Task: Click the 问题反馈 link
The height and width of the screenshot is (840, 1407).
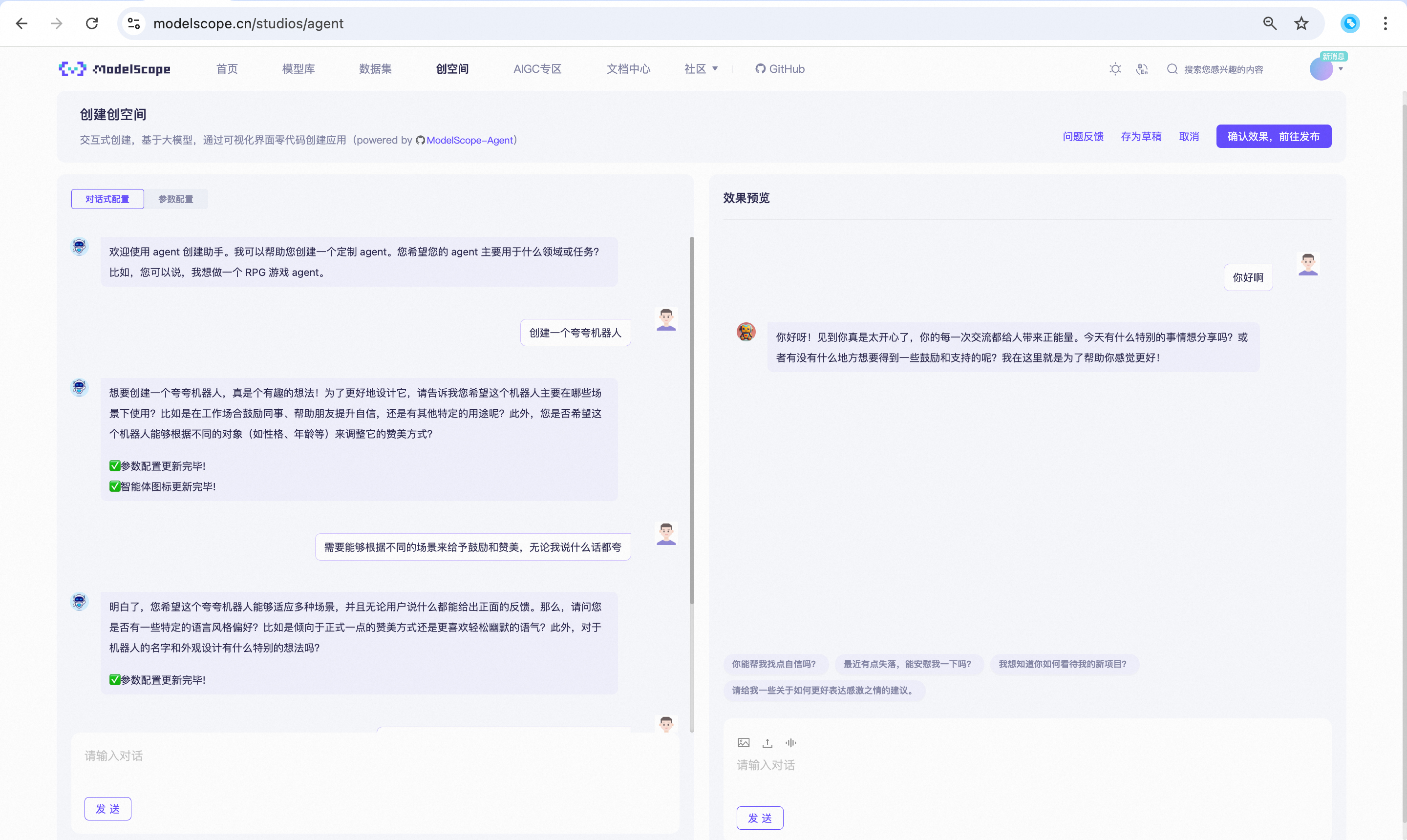Action: (x=1083, y=136)
